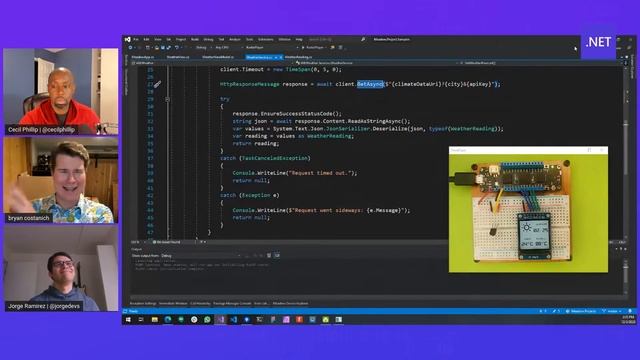640x360 pixels.
Task: Click the screwdriver quick actions icon on line 27
Action: (x=157, y=84)
